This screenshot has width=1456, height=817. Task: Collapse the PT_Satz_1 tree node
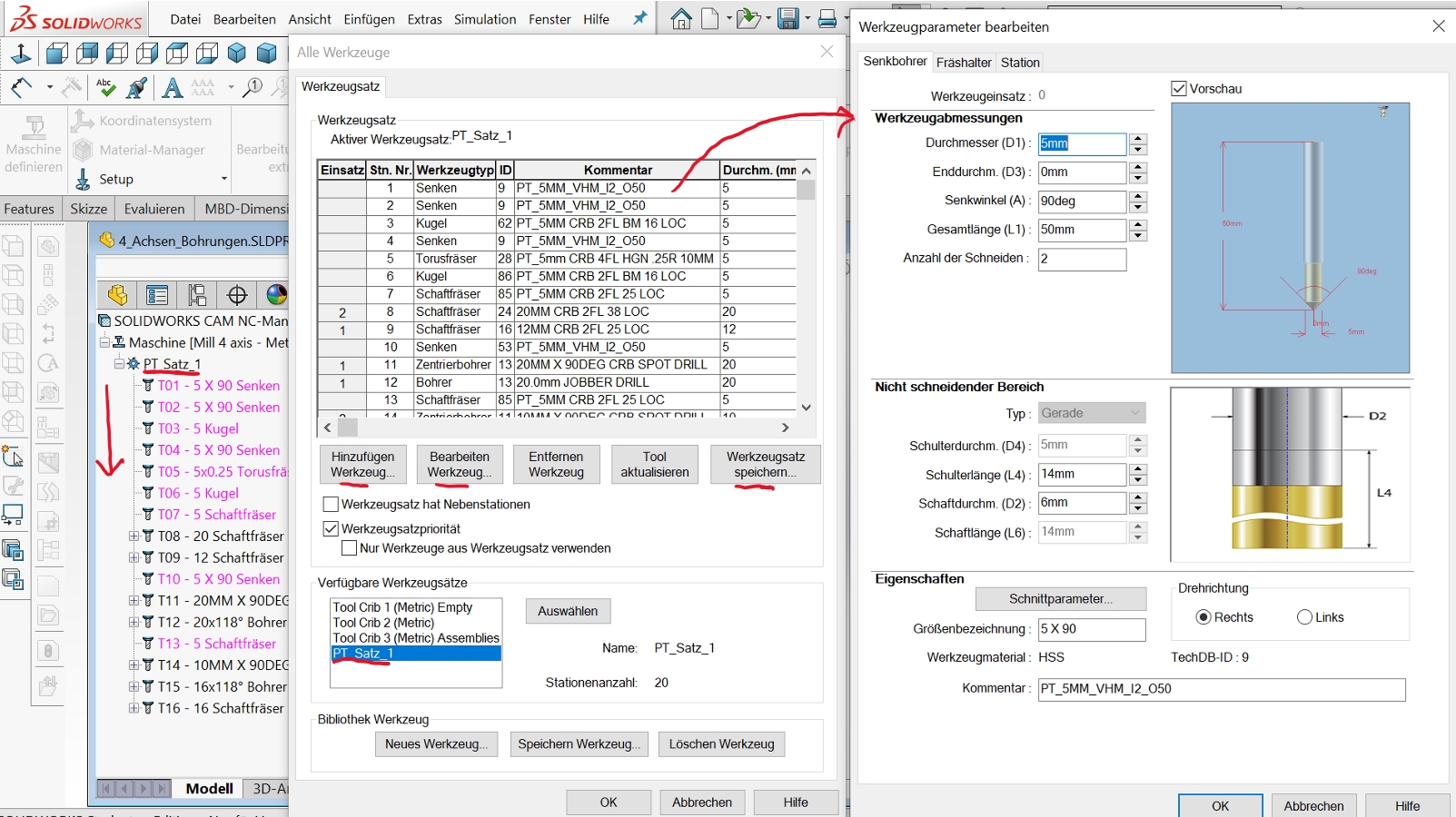(x=119, y=364)
